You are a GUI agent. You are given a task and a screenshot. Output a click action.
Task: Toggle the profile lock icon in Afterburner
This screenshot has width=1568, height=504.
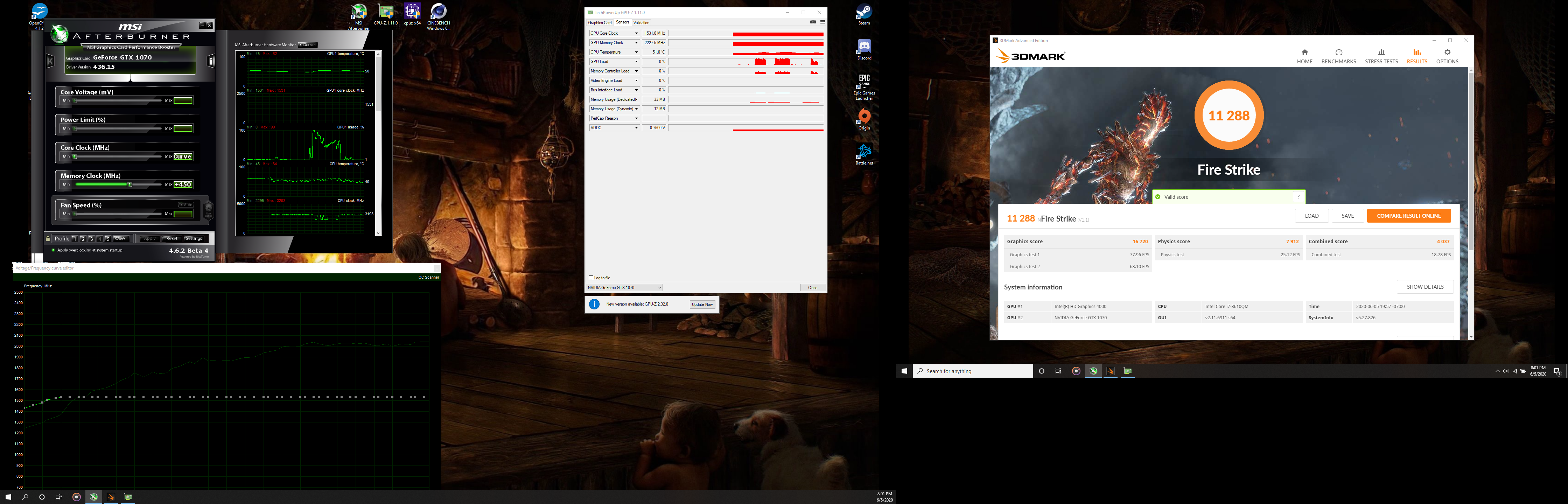tap(48, 239)
